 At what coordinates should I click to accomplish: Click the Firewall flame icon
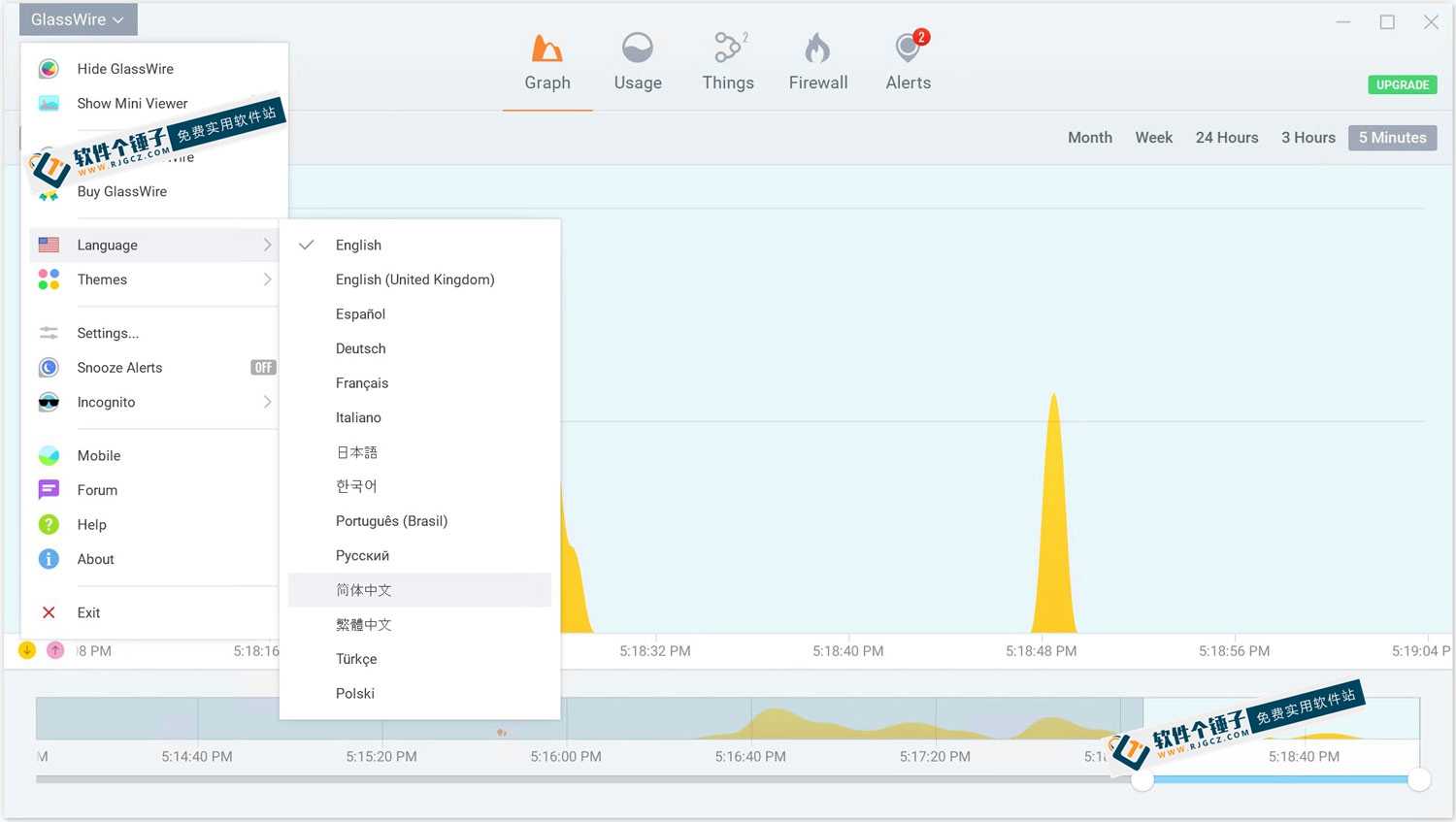(817, 48)
